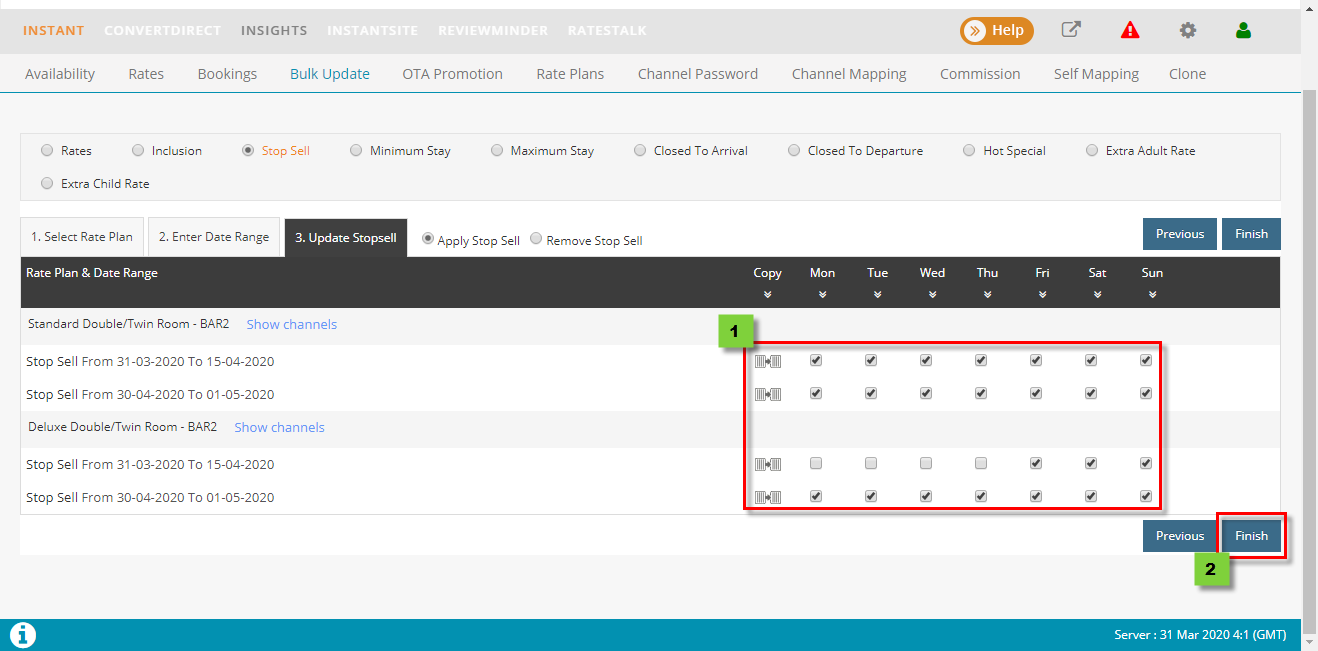This screenshot has height=651, width=1318.
Task: Expand the Copy column double chevron
Action: coord(767,295)
